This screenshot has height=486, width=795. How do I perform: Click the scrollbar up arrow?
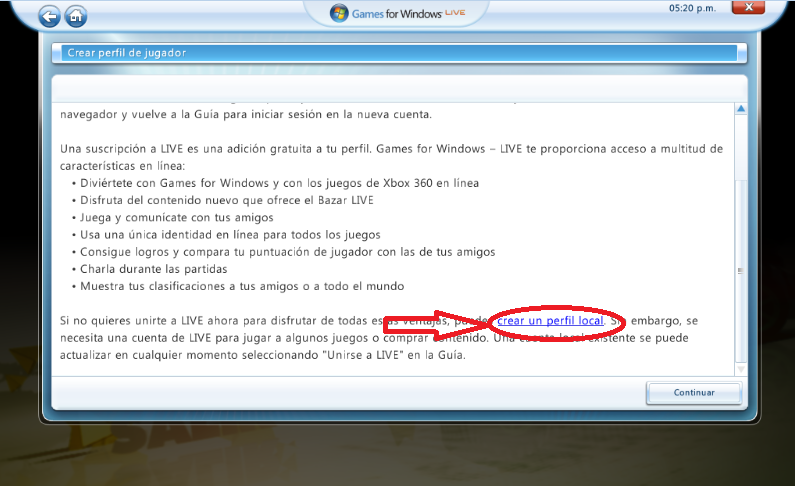point(741,108)
